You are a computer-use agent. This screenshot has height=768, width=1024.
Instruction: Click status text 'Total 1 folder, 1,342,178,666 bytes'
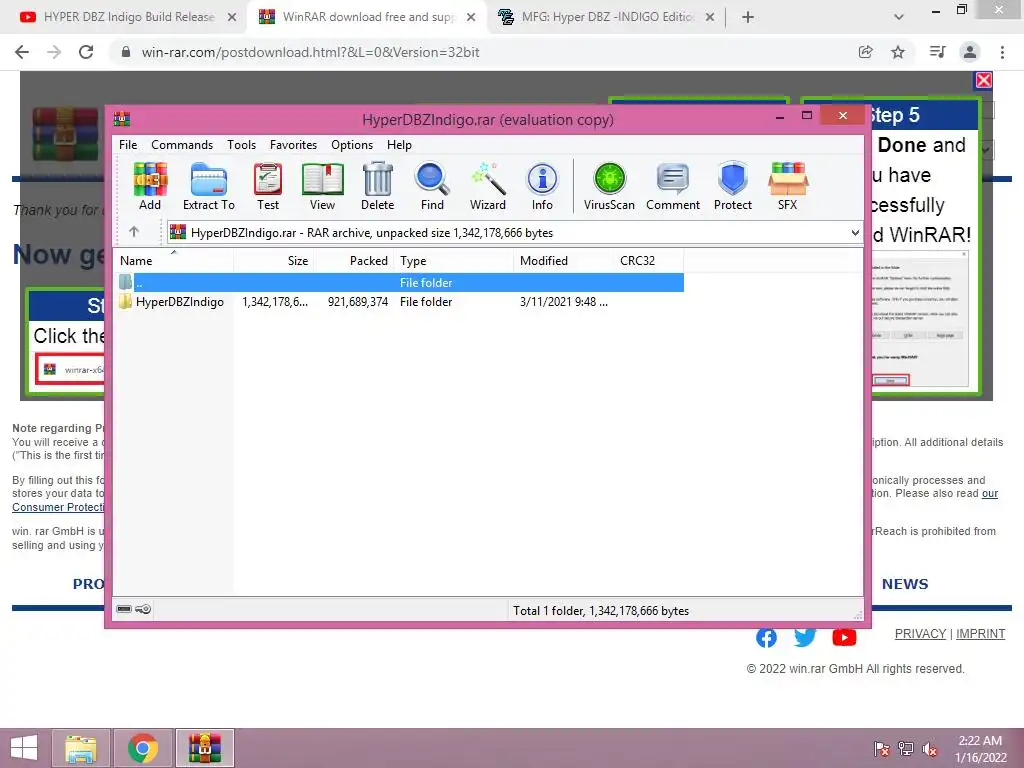tap(601, 611)
